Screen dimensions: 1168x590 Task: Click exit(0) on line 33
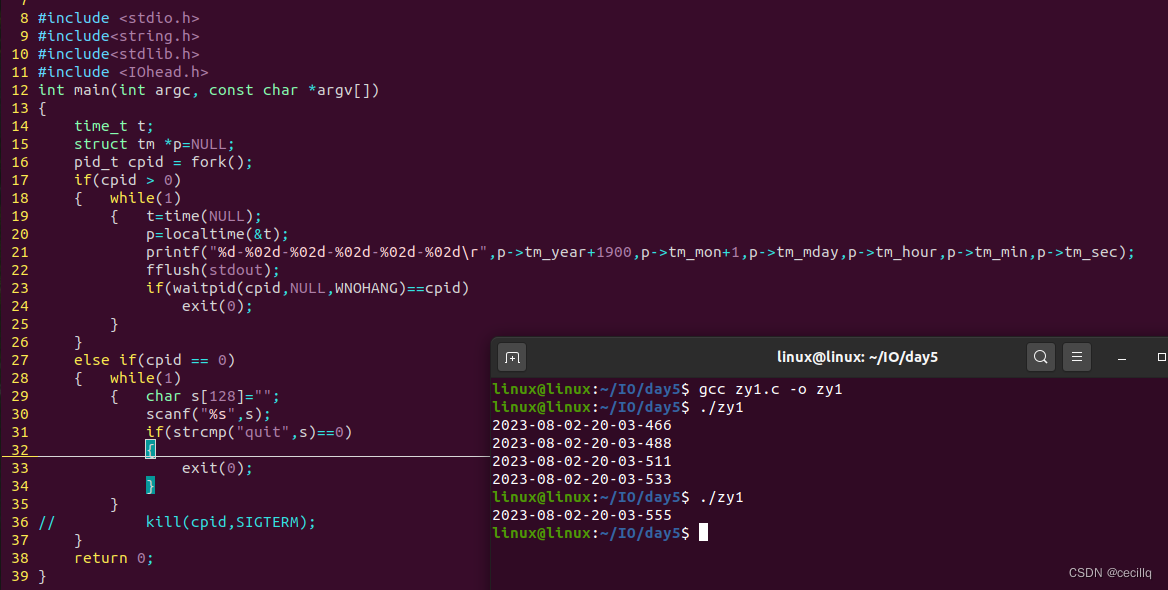click(x=217, y=469)
